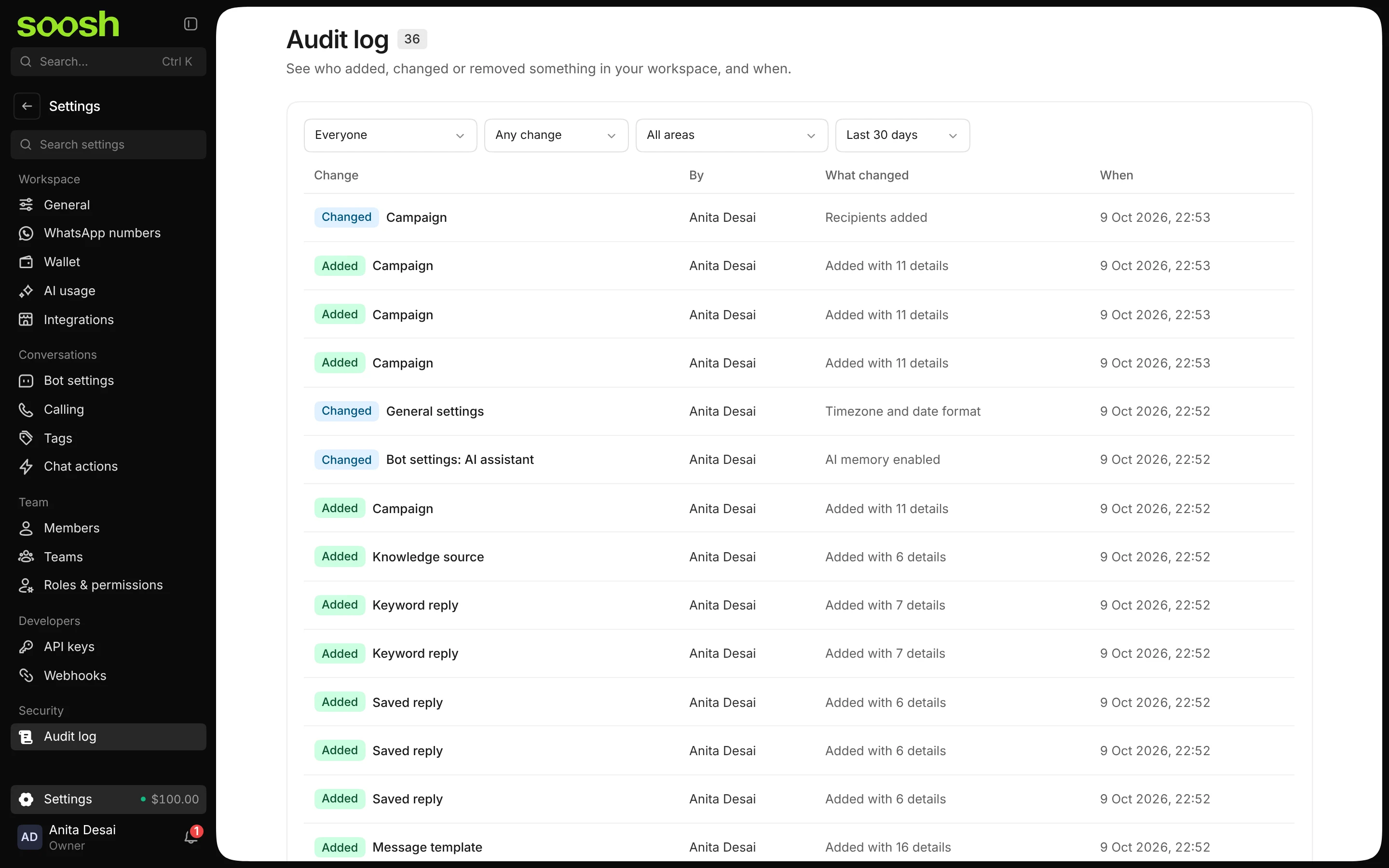Open the All areas filter dropdown
The image size is (1389, 868).
point(732,136)
